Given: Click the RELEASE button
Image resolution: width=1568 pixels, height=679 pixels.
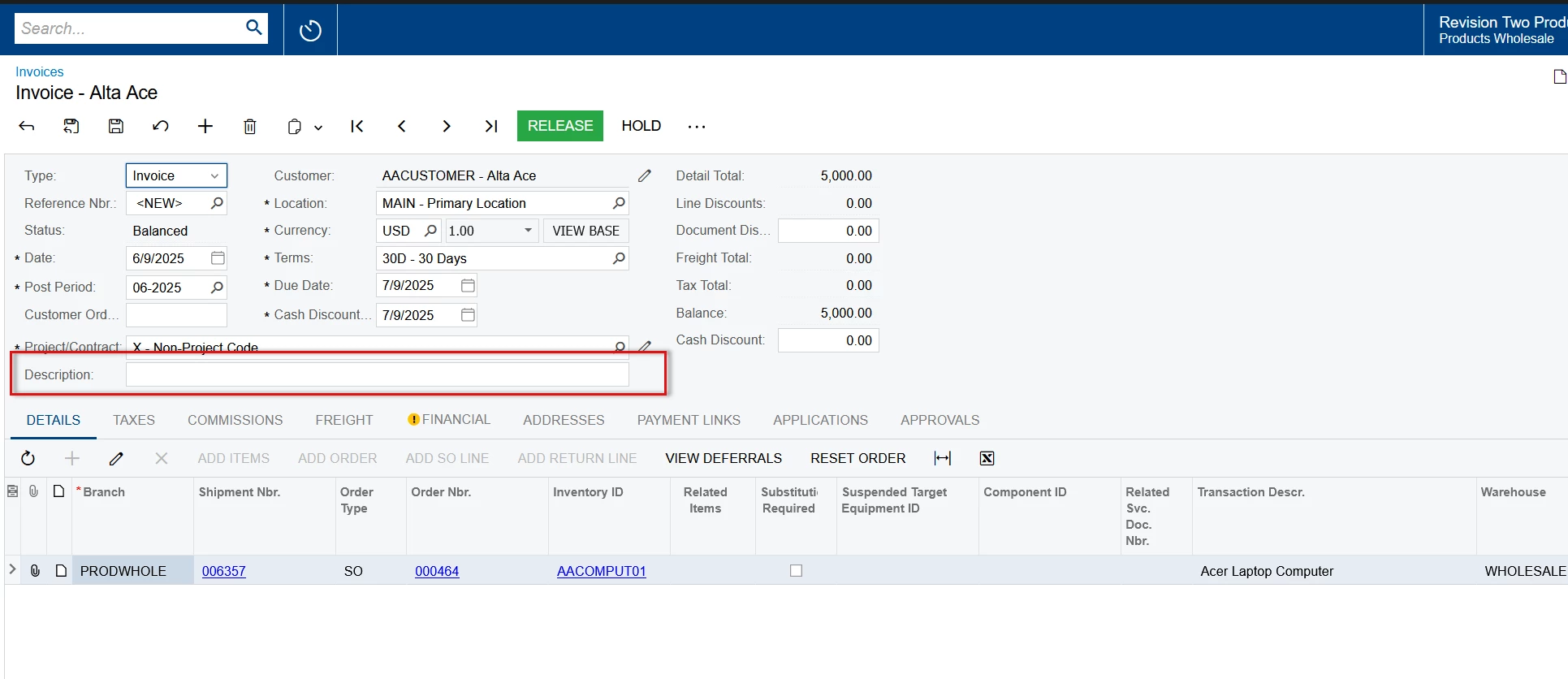Looking at the screenshot, I should pyautogui.click(x=560, y=126).
